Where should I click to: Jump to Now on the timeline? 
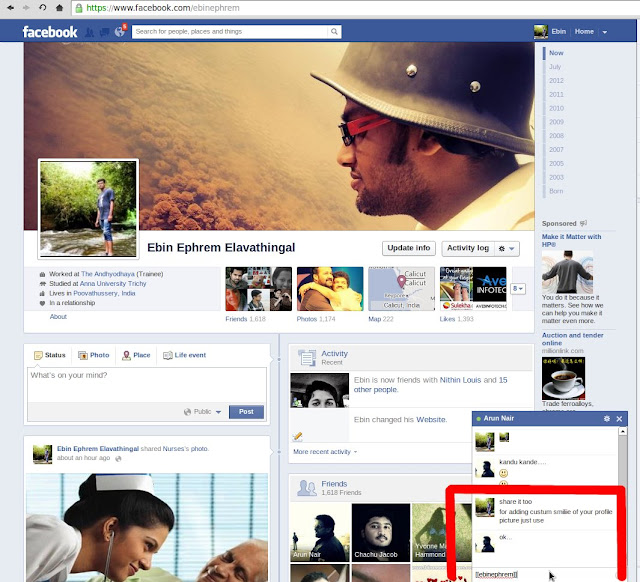[556, 53]
